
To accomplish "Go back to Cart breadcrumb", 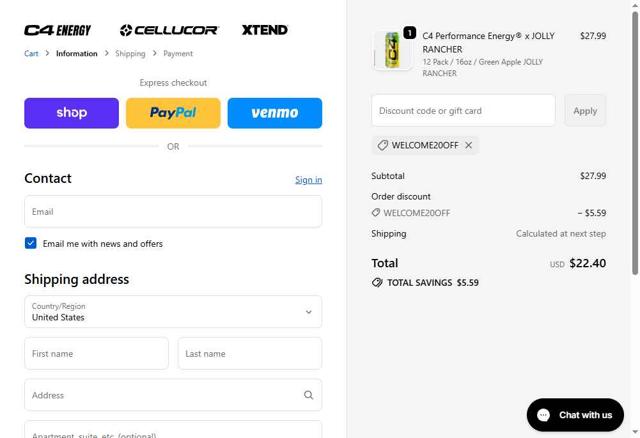I will (32, 54).
